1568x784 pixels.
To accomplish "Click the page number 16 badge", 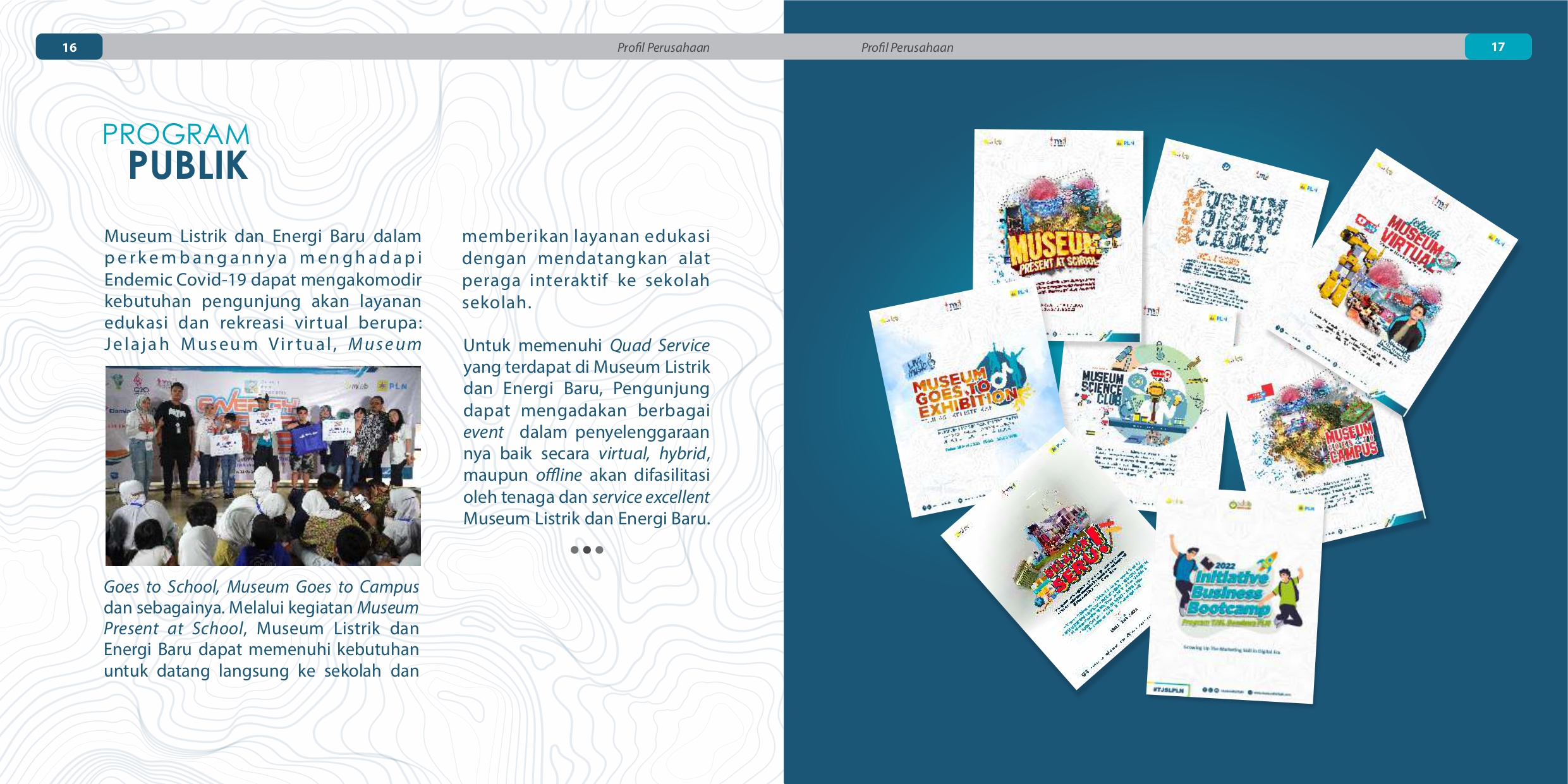I will [x=69, y=47].
